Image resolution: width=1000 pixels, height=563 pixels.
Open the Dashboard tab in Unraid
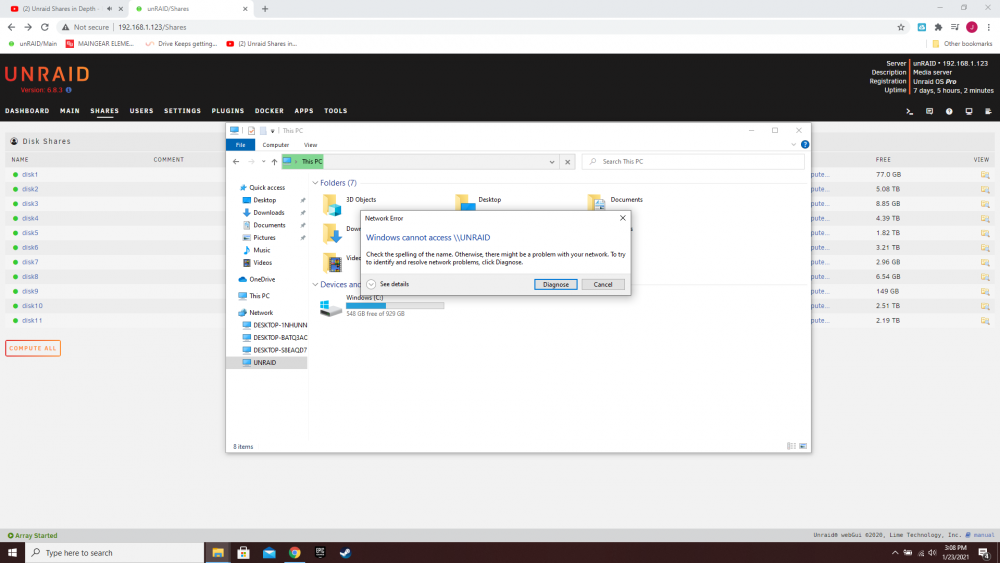click(27, 111)
